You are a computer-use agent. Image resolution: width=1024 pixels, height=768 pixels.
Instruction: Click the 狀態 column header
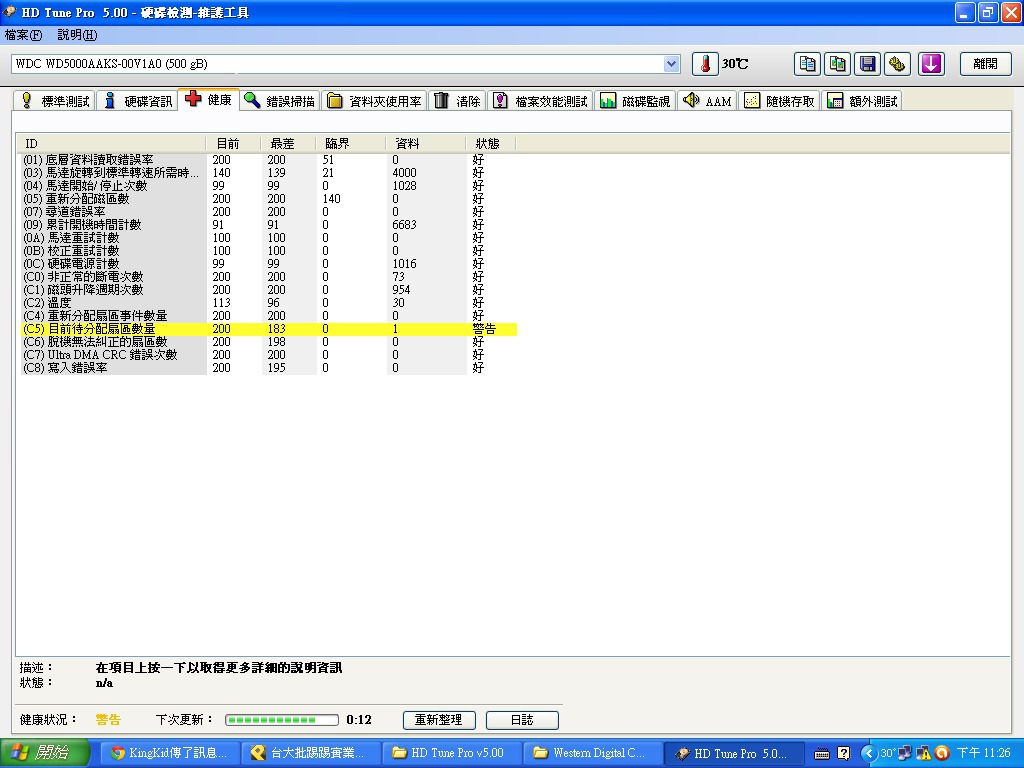490,144
